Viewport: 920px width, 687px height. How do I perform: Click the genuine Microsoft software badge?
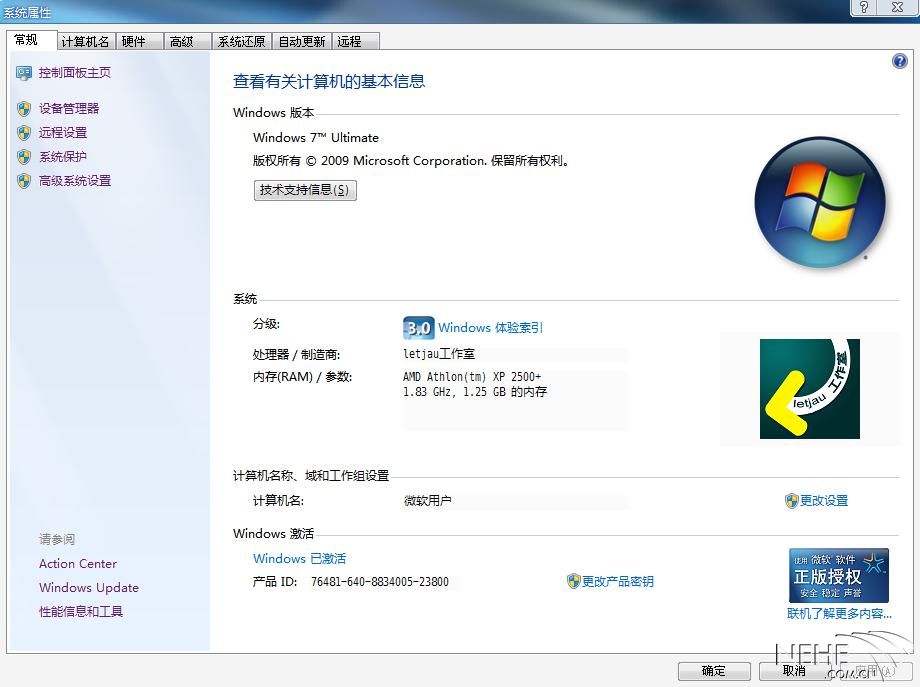click(838, 575)
